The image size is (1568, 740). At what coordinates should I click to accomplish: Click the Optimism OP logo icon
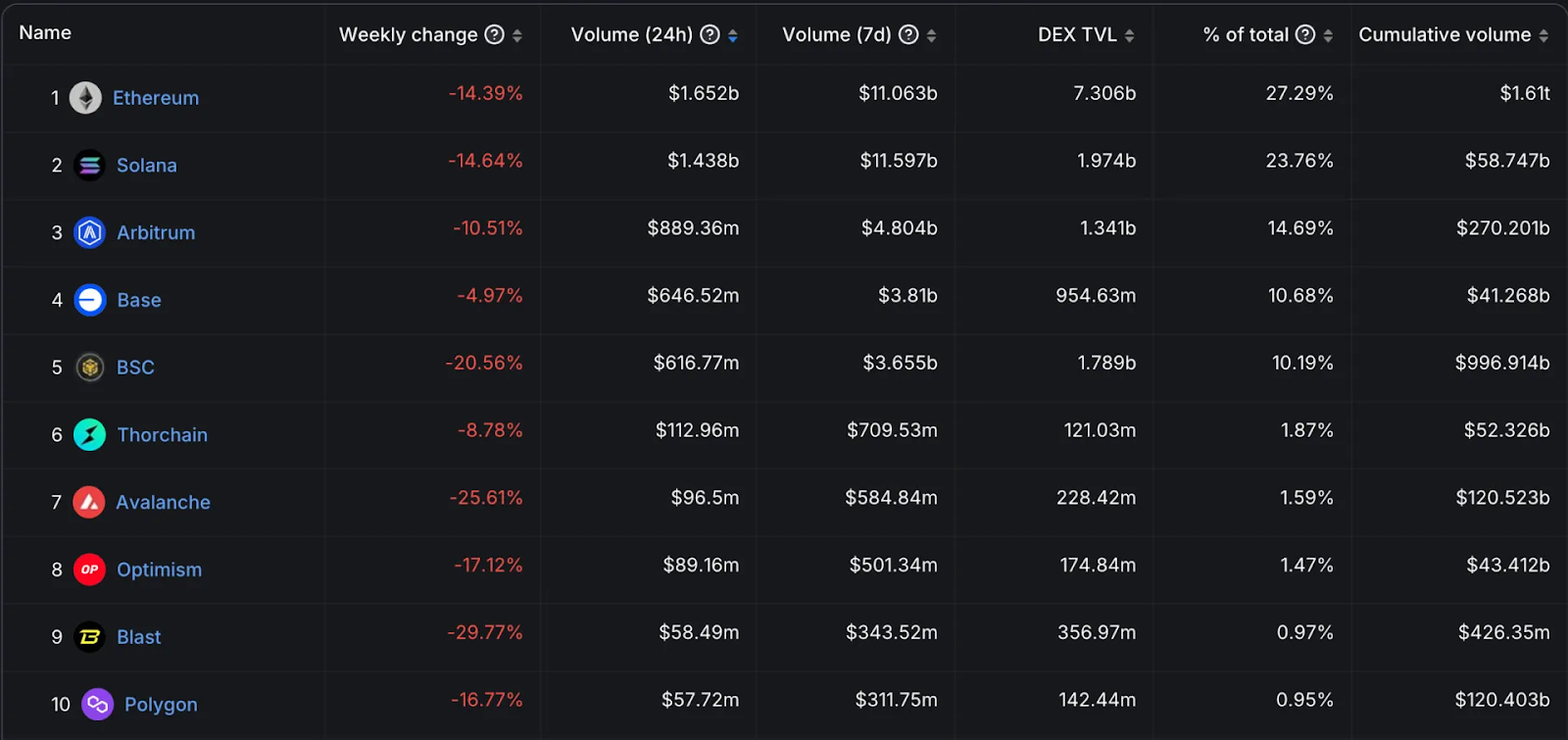(x=89, y=569)
